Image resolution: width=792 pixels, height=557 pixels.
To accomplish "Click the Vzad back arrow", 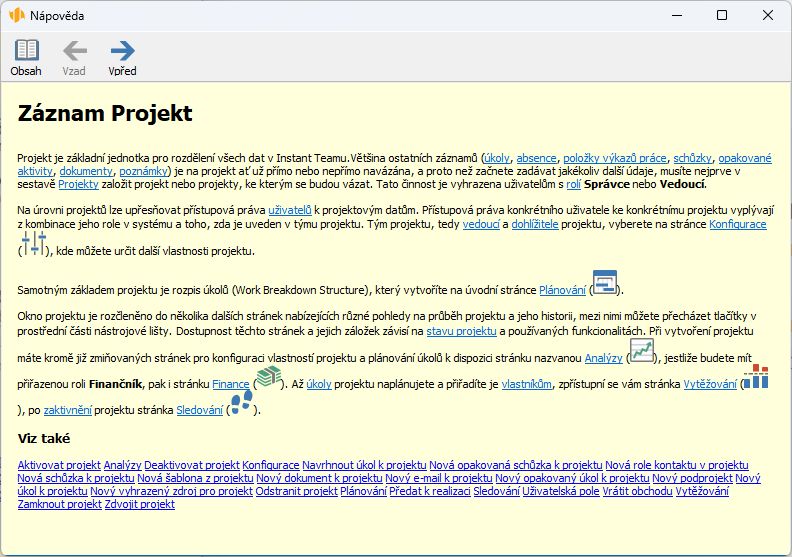I will tap(74, 50).
